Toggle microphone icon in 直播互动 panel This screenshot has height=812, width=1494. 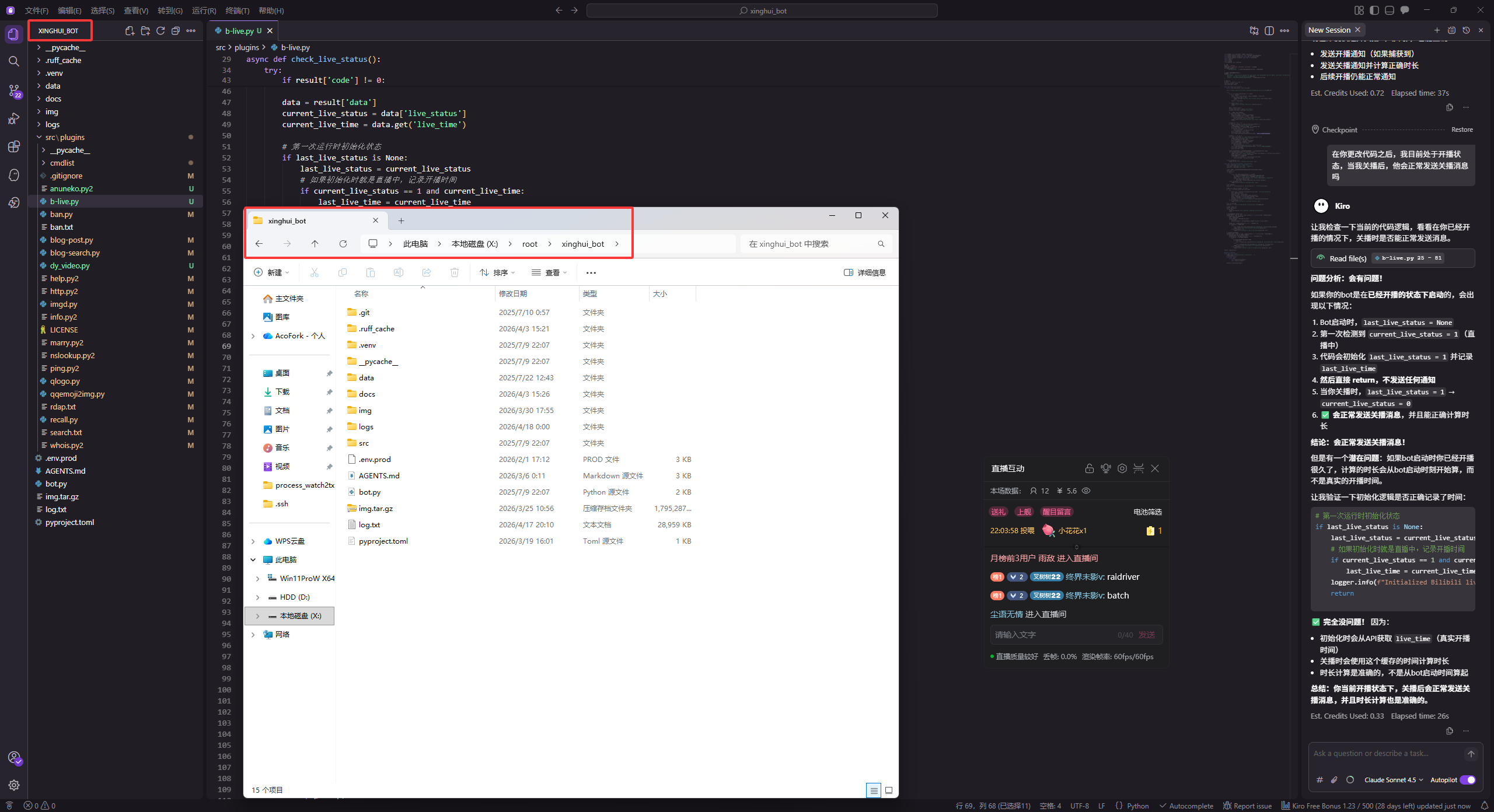(1105, 468)
